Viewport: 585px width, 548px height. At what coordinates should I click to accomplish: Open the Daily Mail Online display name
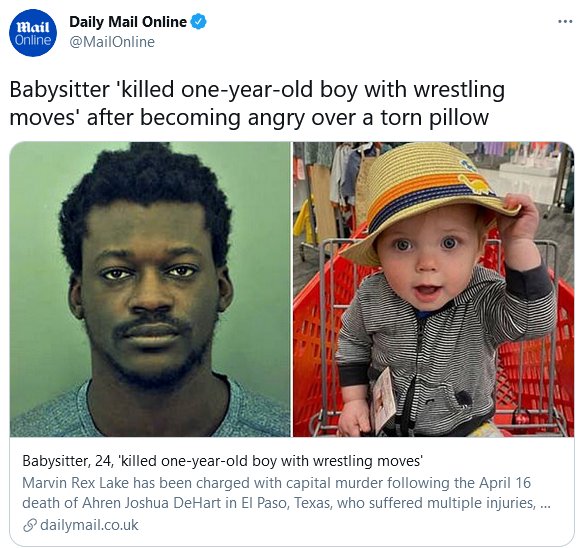point(128,22)
